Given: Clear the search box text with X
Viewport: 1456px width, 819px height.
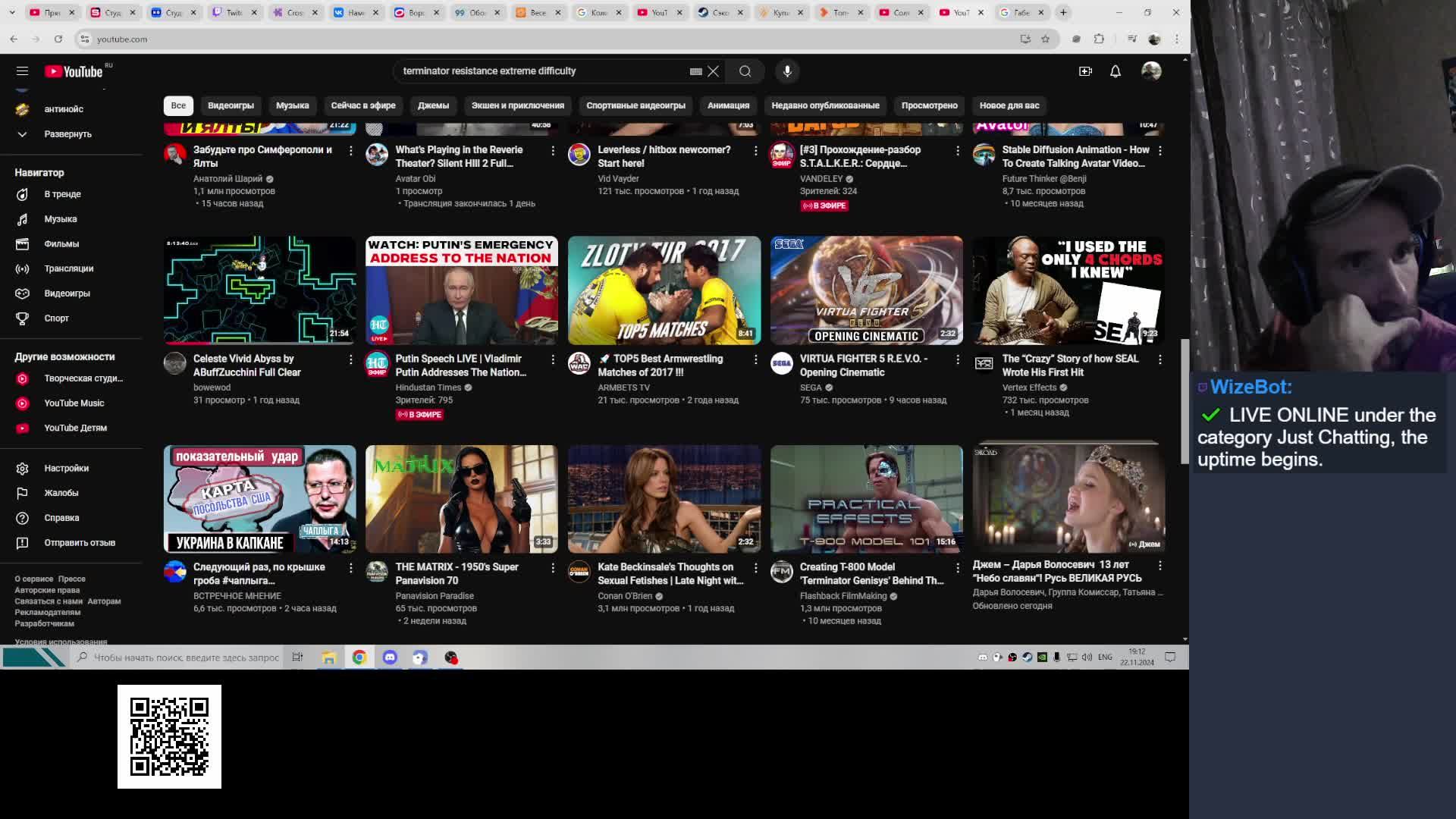Looking at the screenshot, I should [713, 71].
